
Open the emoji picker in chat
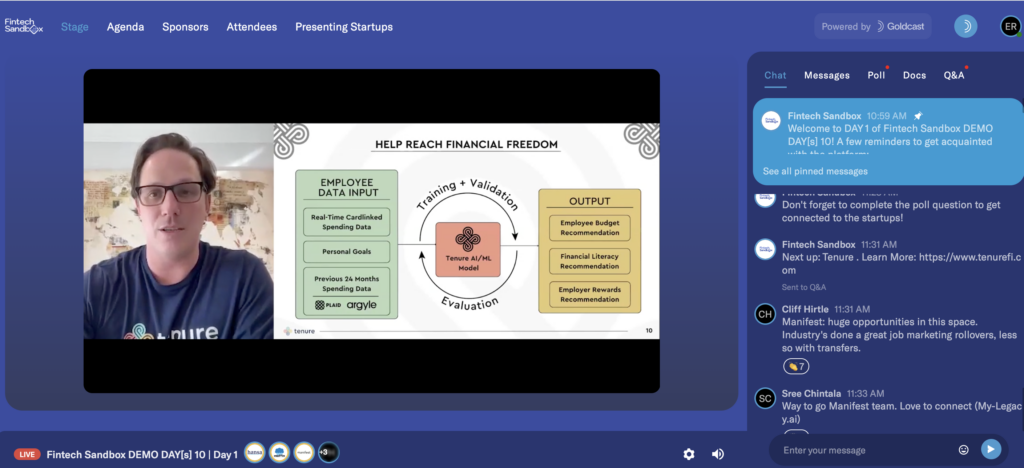pos(963,450)
